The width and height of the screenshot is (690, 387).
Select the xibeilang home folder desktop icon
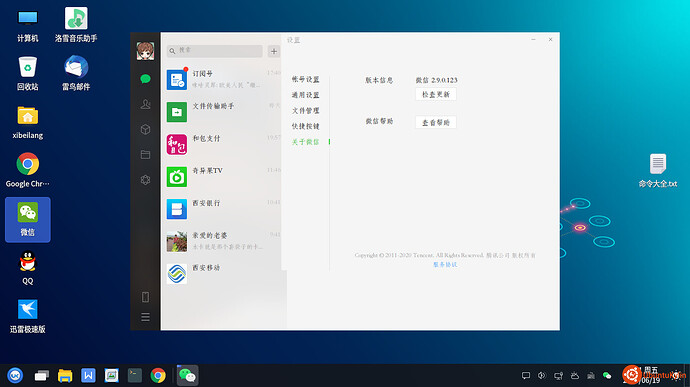[28, 122]
